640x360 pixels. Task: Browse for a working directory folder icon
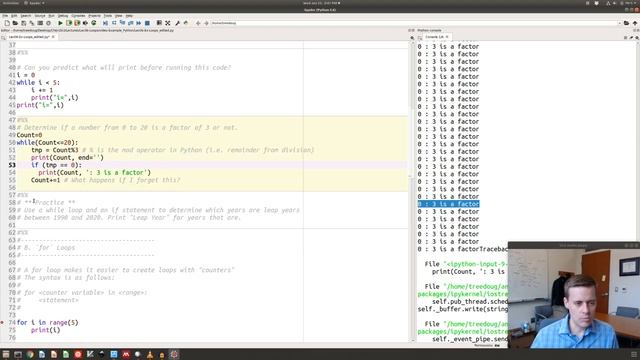(626, 23)
